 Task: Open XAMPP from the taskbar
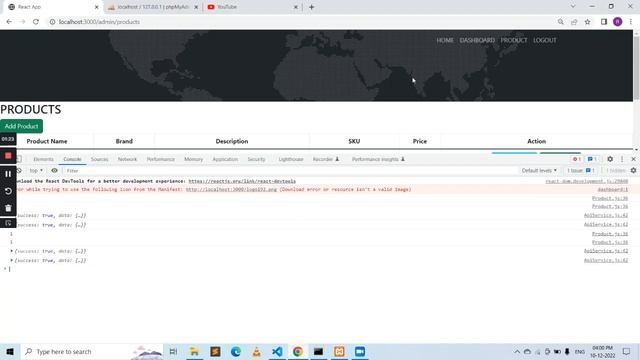coord(339,351)
